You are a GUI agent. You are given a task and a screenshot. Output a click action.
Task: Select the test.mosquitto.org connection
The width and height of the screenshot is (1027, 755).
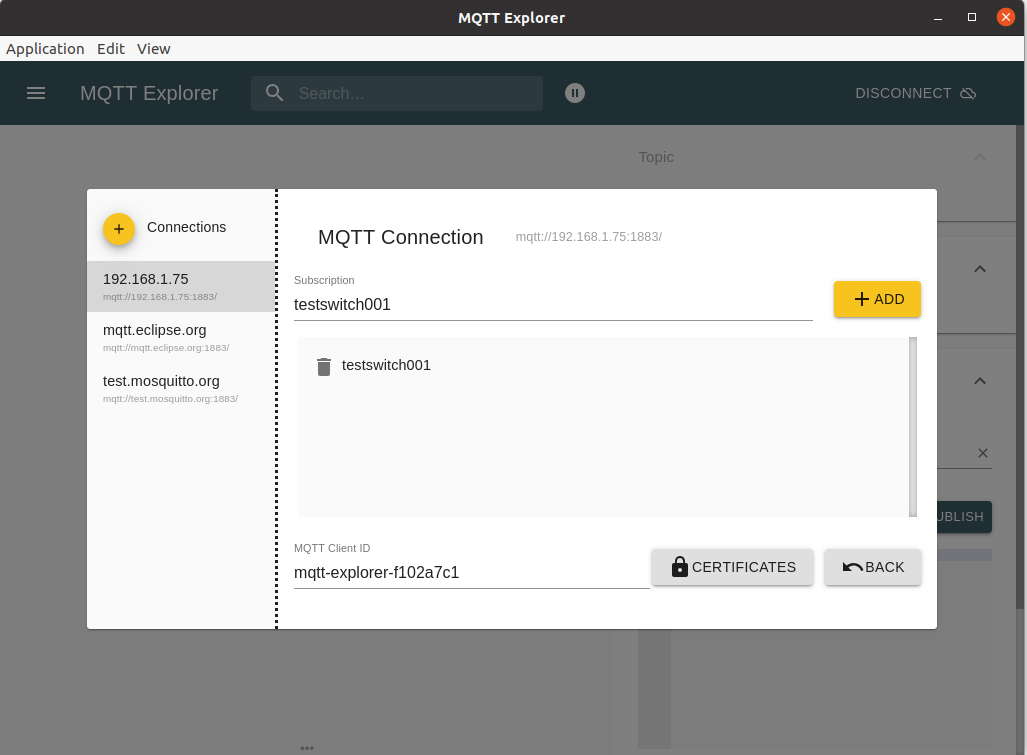click(181, 388)
